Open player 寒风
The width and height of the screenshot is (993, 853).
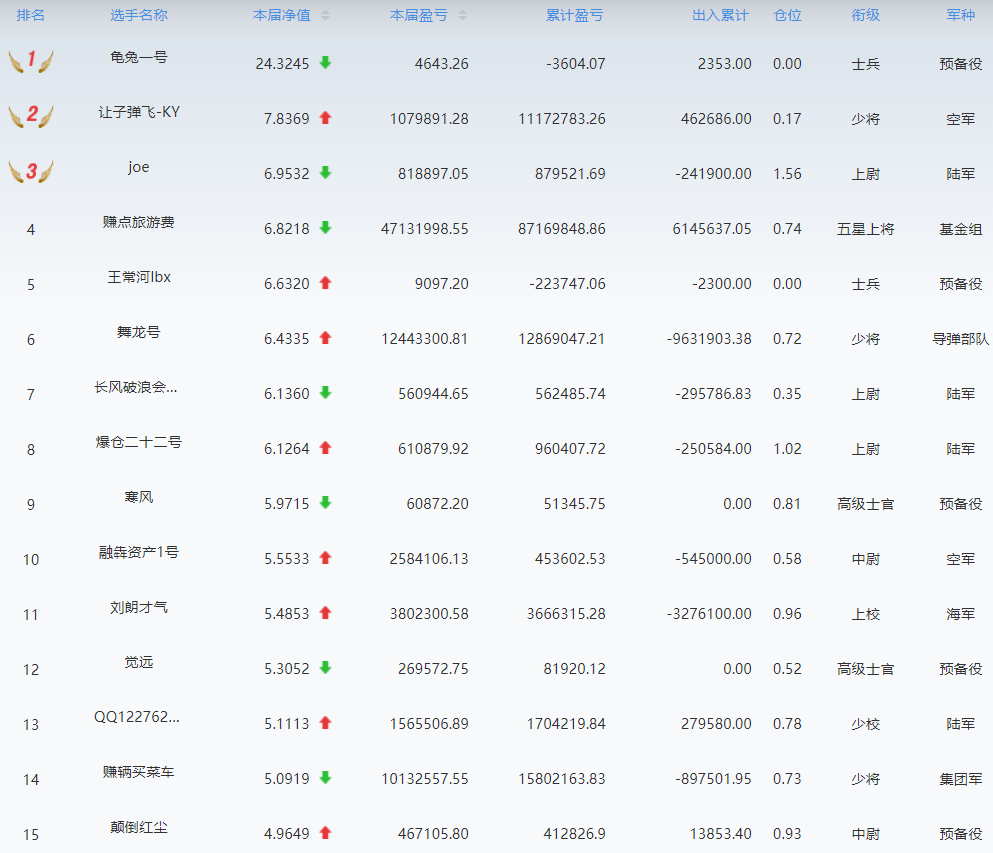click(x=139, y=497)
